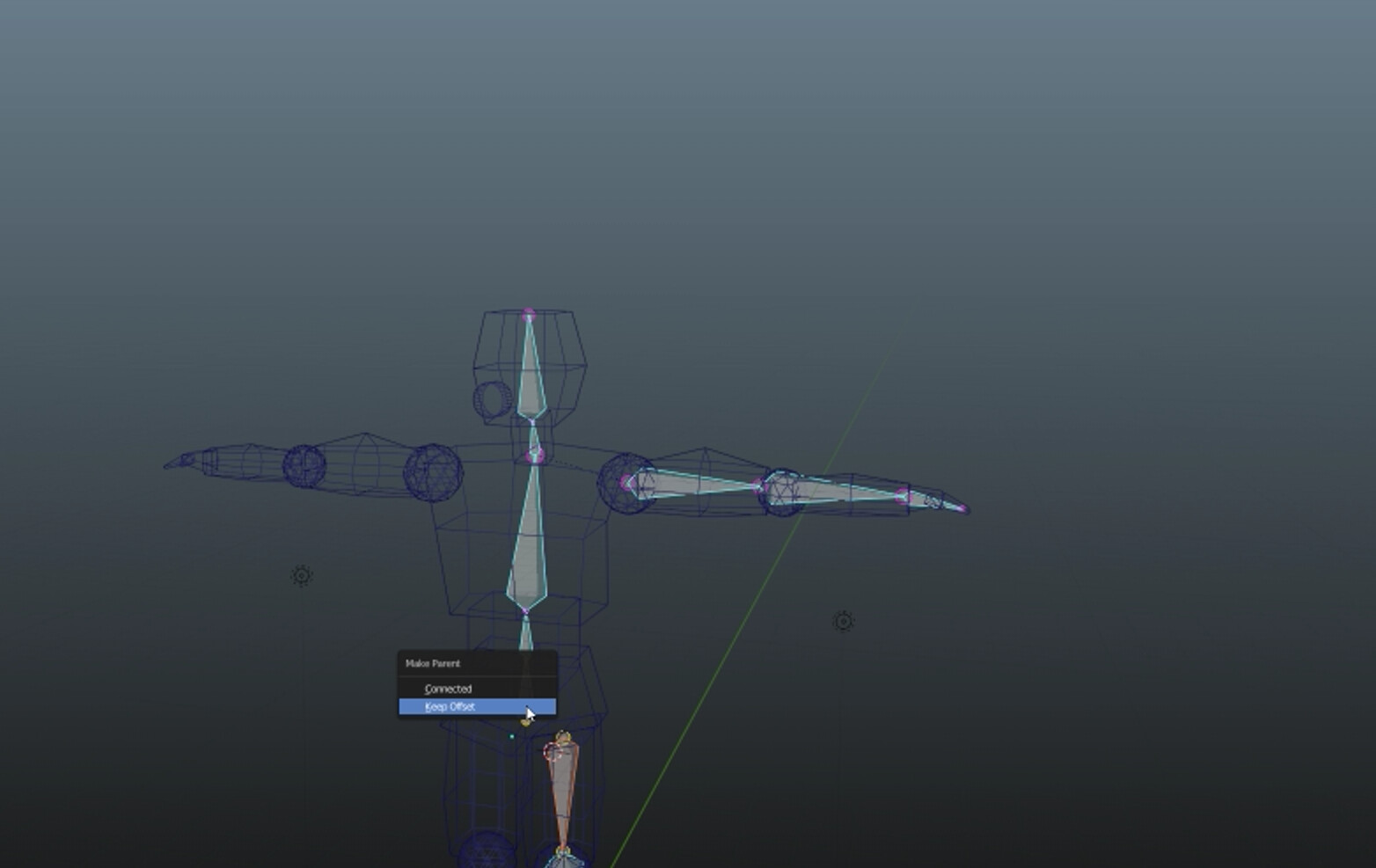Screen dimensions: 1376x868
Task: Click the Make Parent popup title
Action: click(x=433, y=663)
